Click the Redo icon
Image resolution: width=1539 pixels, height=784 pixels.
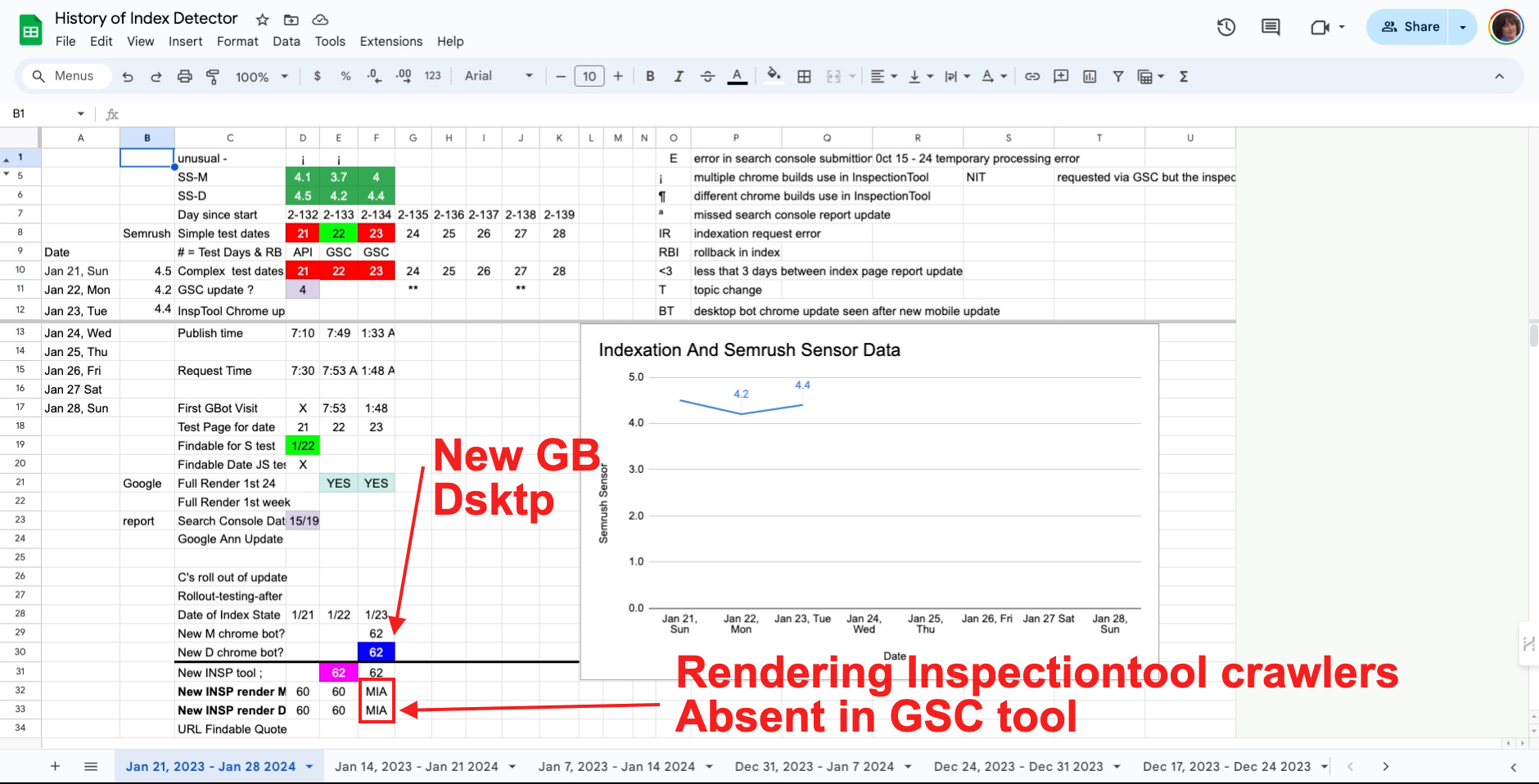156,76
